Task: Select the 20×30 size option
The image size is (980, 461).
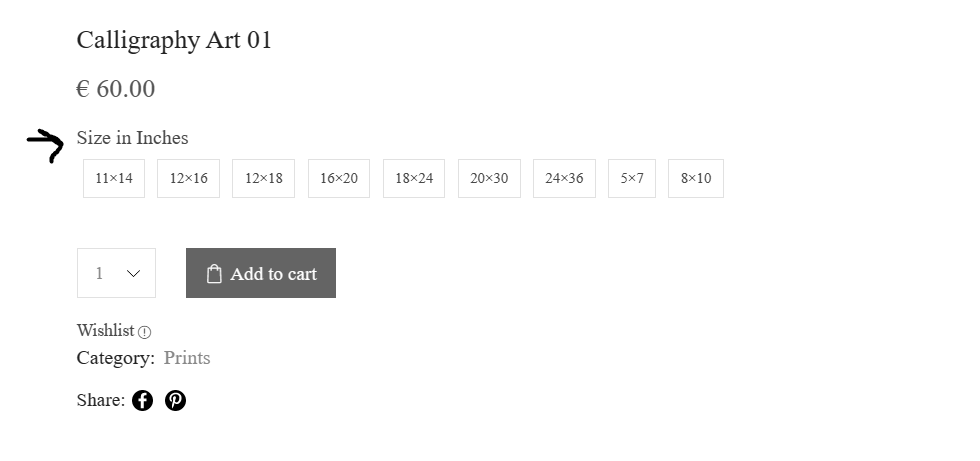Action: coord(489,179)
